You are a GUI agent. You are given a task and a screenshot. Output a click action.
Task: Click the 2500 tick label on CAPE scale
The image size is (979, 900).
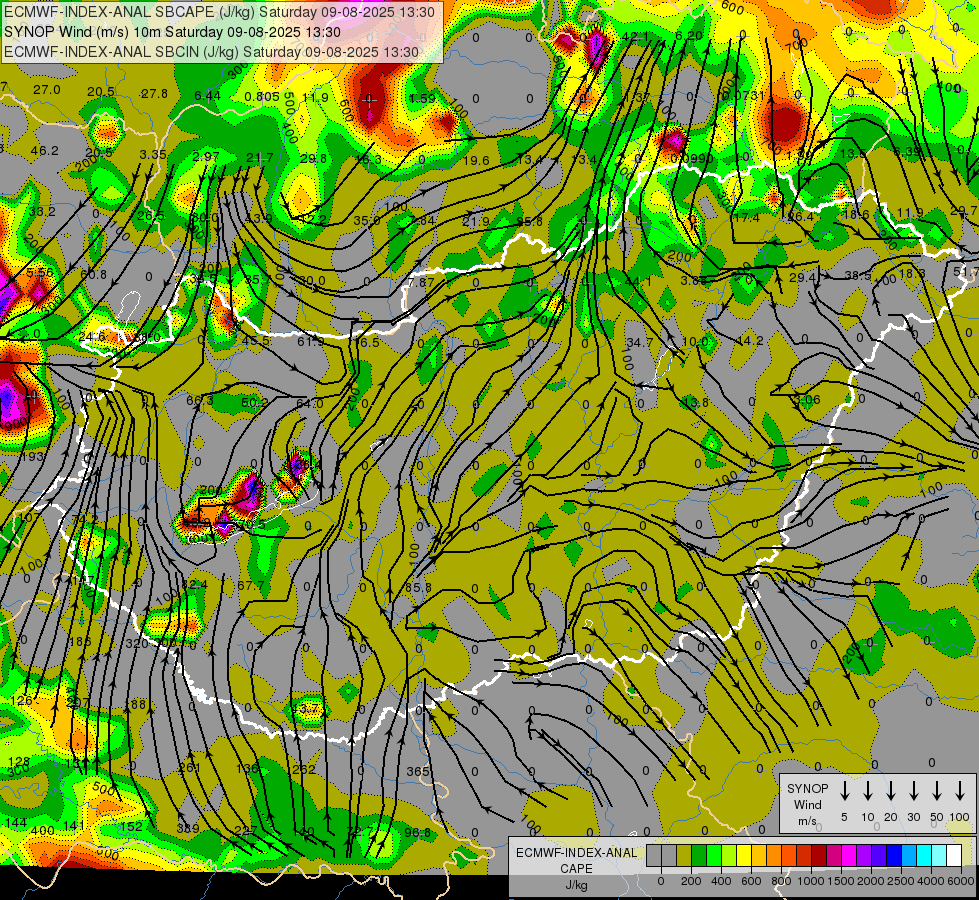click(x=901, y=881)
